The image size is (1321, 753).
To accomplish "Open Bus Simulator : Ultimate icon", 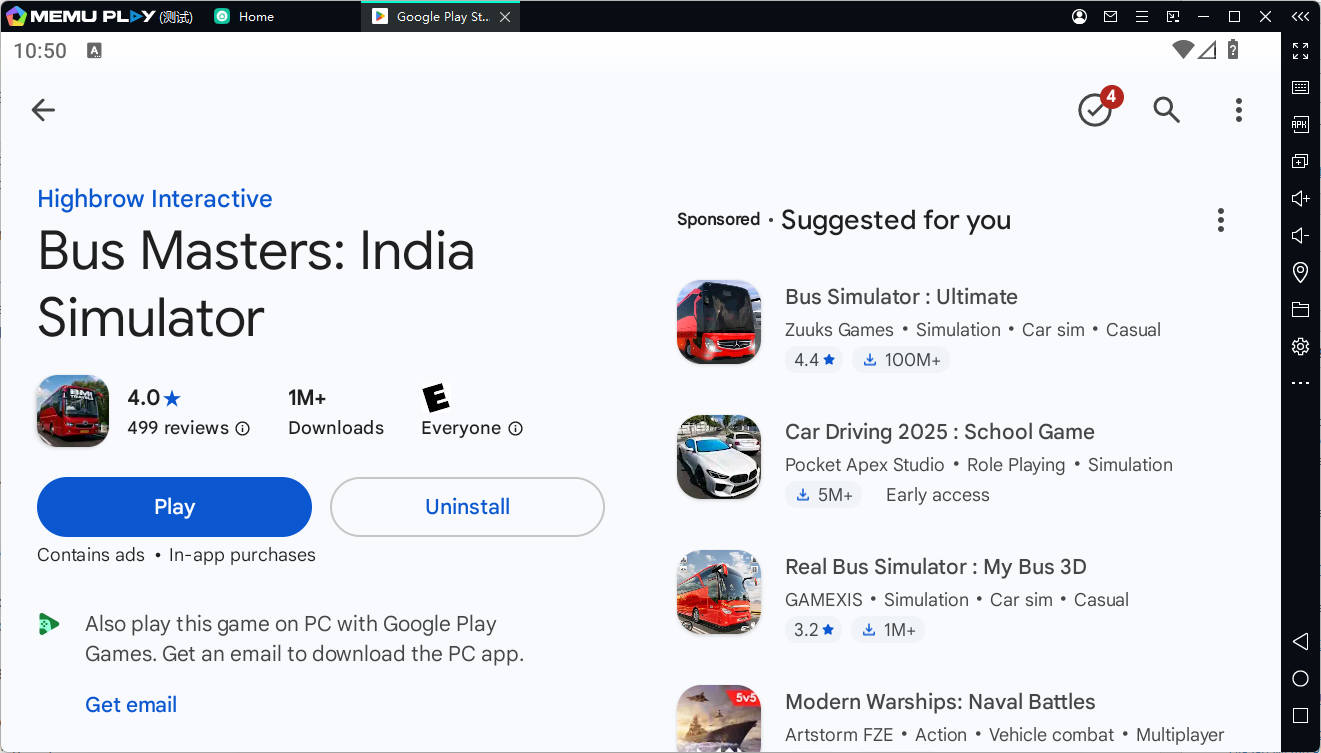I will click(719, 321).
